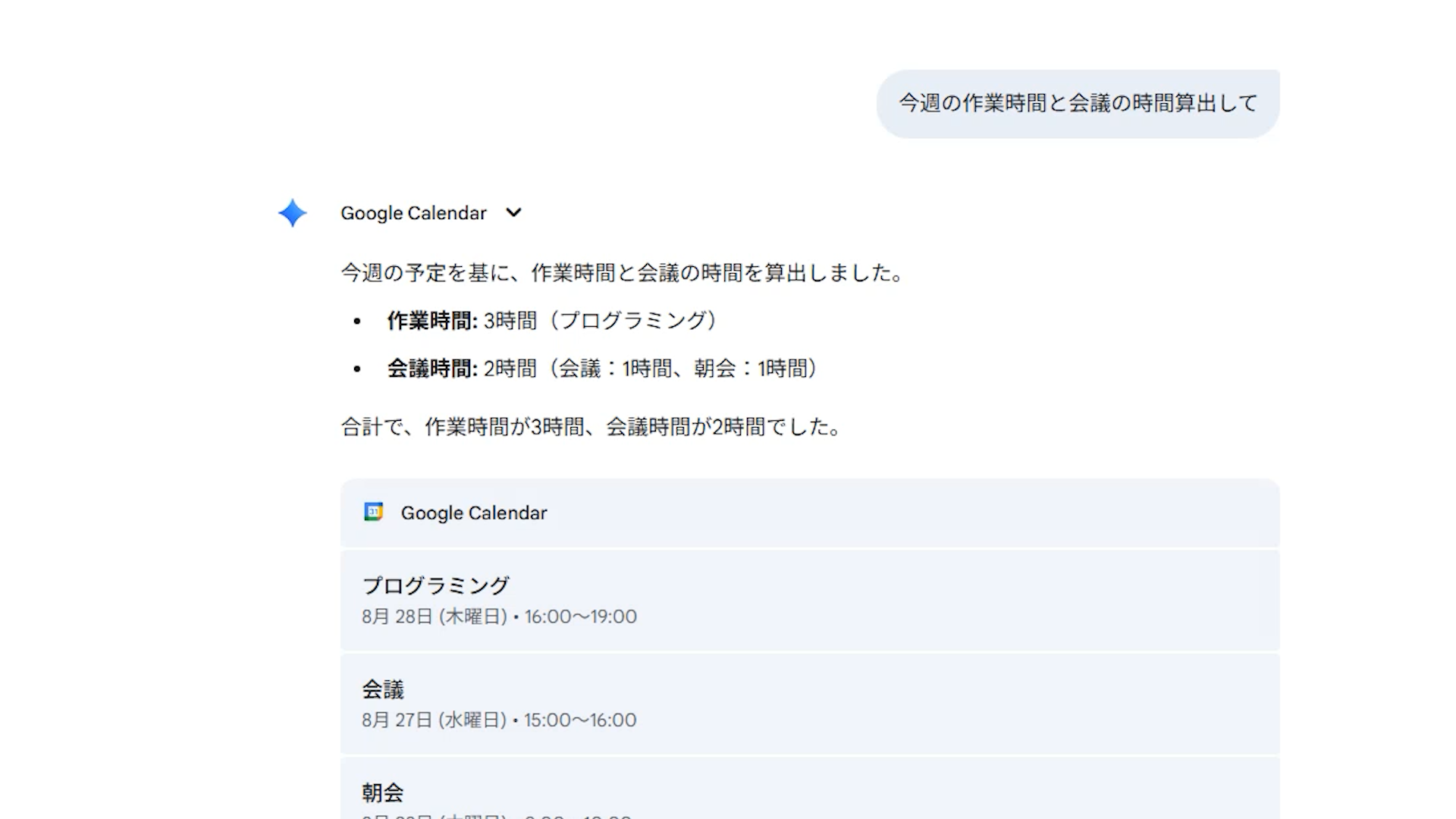The width and height of the screenshot is (1456, 819).
Task: Open the 会議 event entry
Action: tap(383, 689)
